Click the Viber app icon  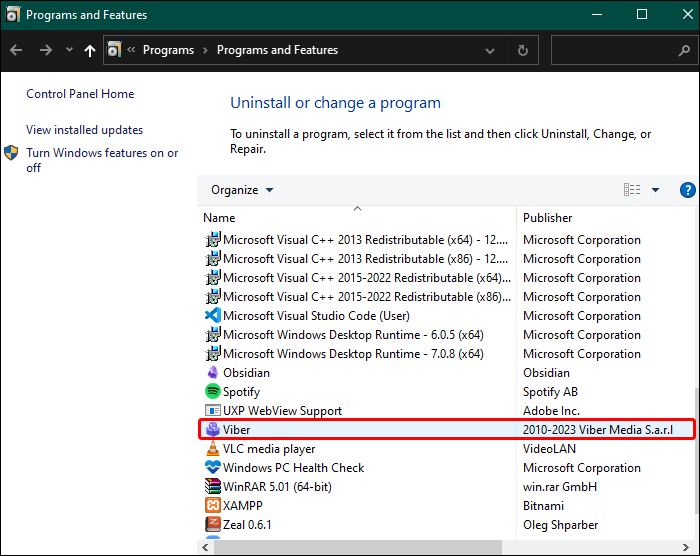pos(212,430)
